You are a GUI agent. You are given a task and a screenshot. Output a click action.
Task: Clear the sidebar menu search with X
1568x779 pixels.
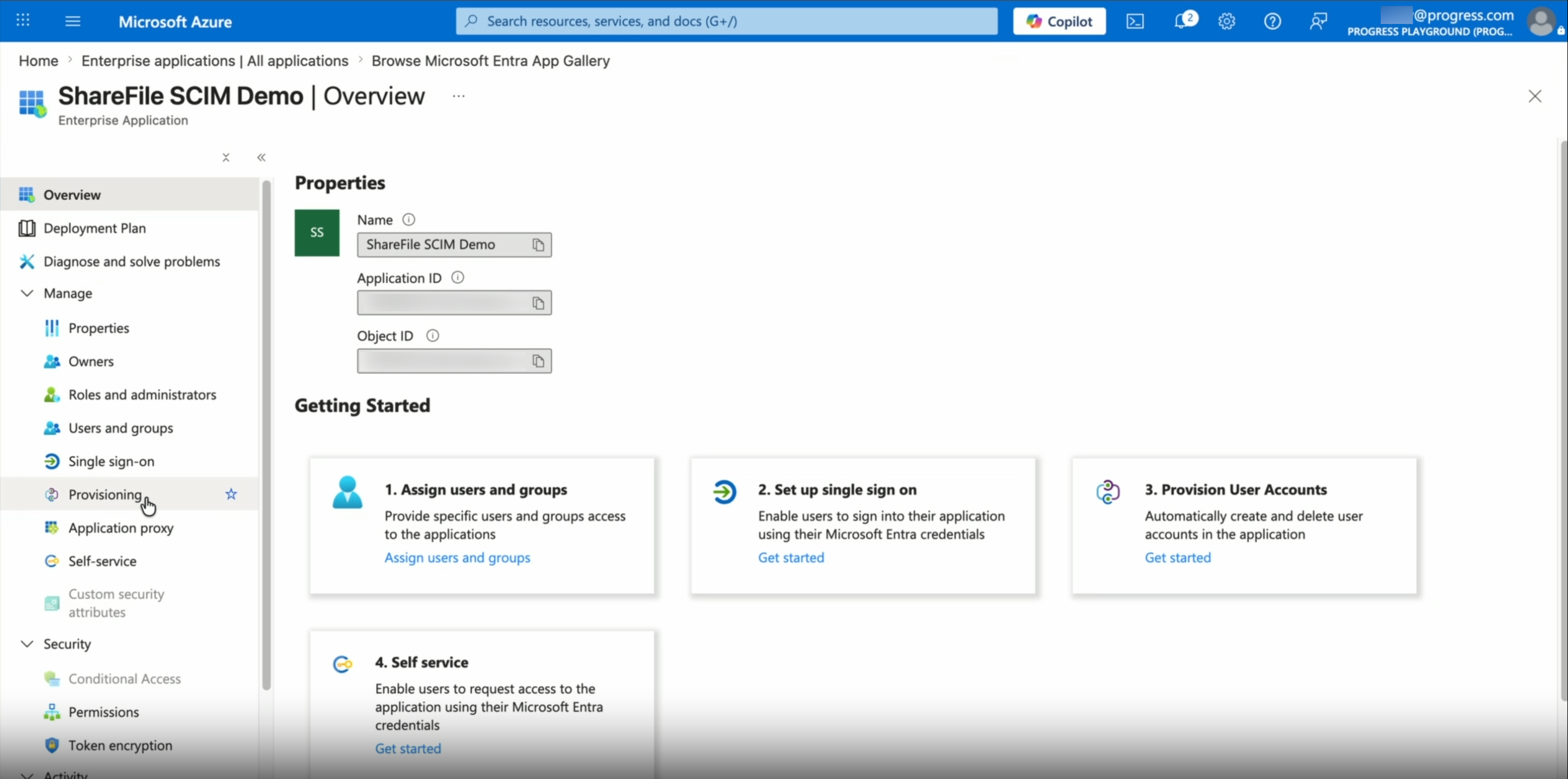226,158
